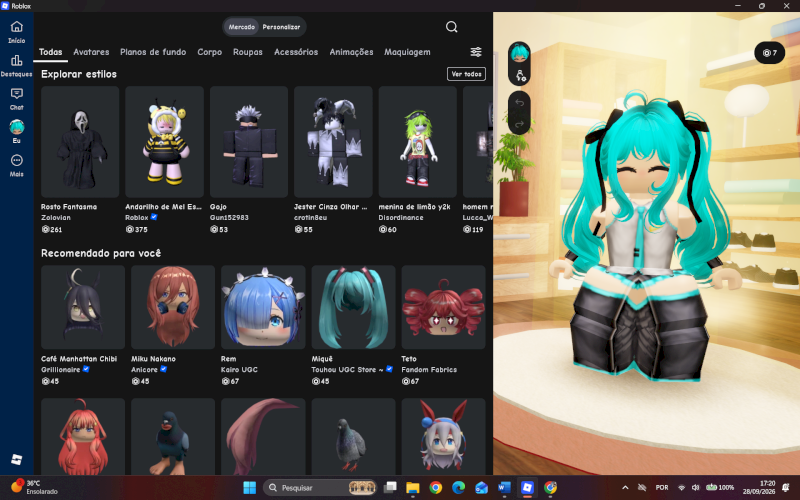Open the menina de limão y2k style
The height and width of the screenshot is (500, 800).
[417, 142]
